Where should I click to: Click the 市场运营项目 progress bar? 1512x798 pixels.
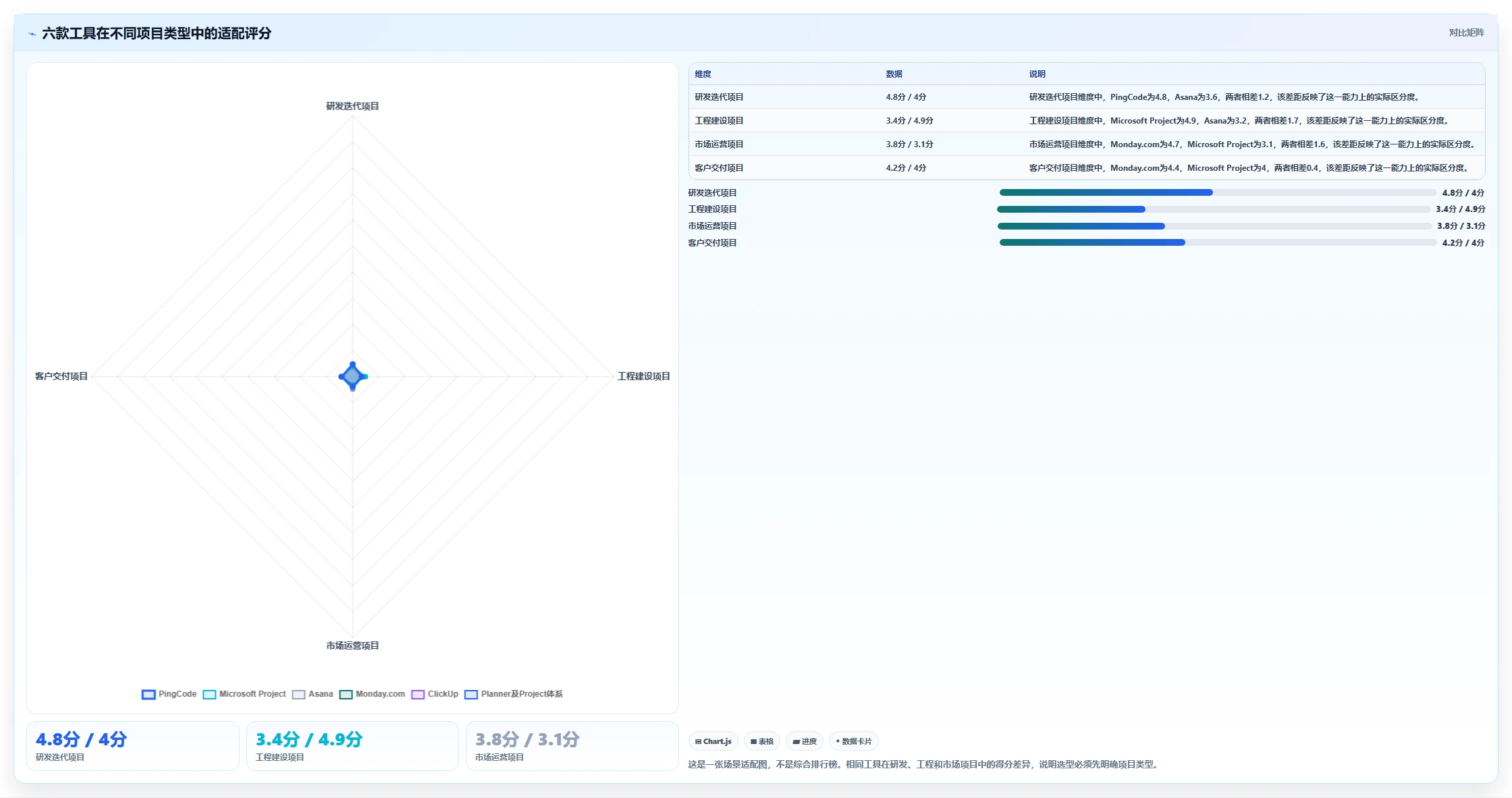(x=1214, y=226)
